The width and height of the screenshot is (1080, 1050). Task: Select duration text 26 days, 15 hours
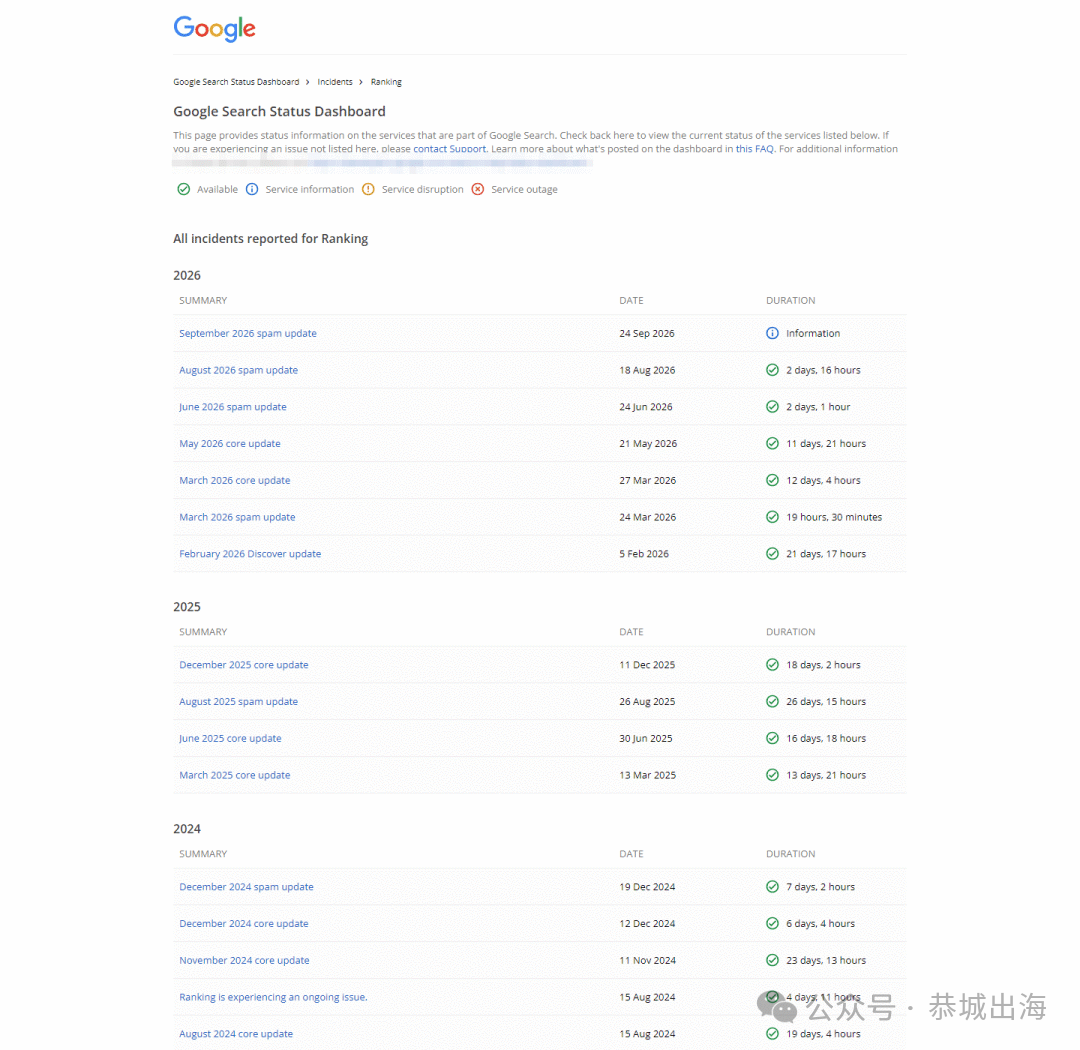click(826, 701)
